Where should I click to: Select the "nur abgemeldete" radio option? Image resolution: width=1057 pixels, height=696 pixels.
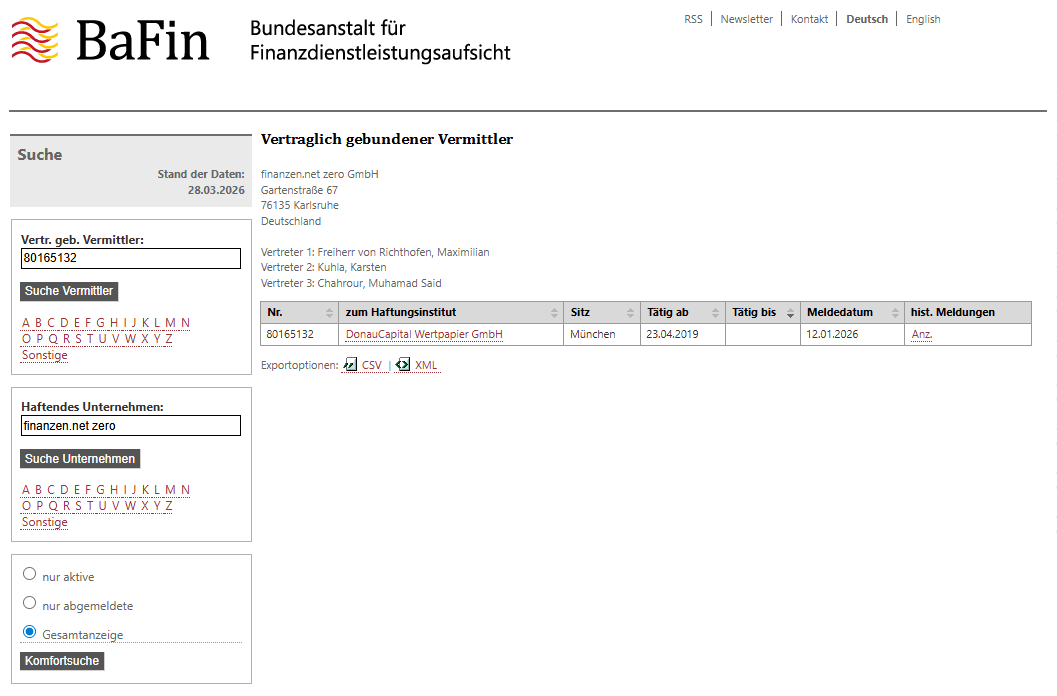30,602
